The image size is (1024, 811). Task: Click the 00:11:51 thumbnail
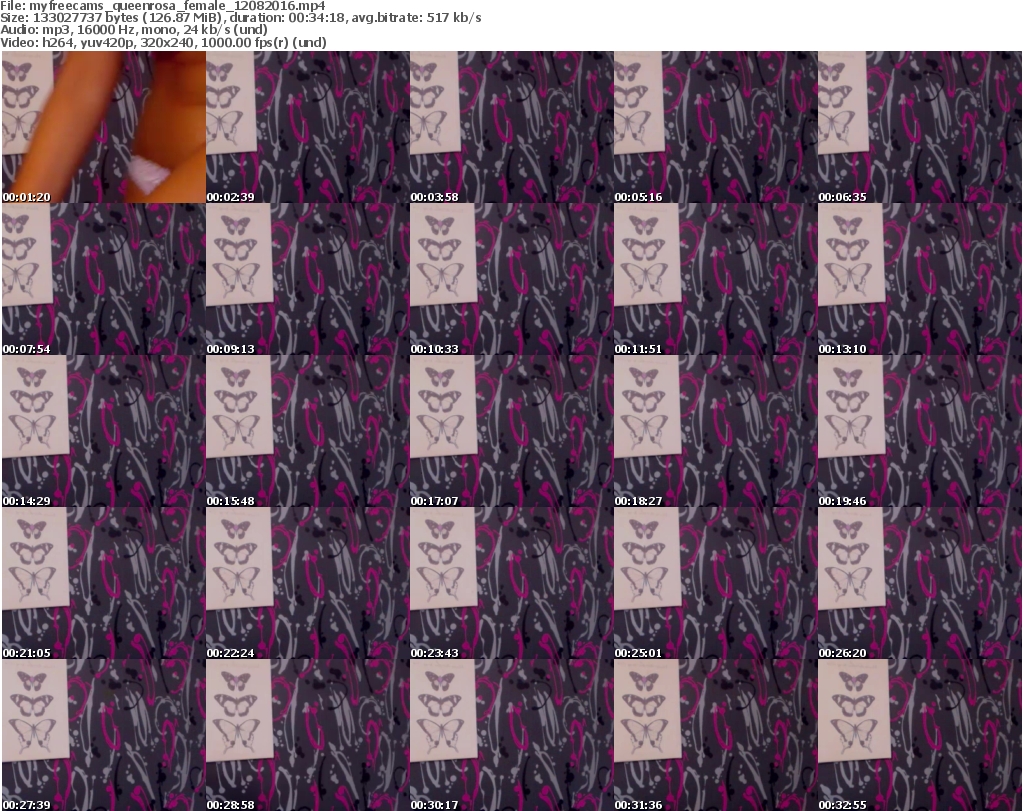point(715,279)
